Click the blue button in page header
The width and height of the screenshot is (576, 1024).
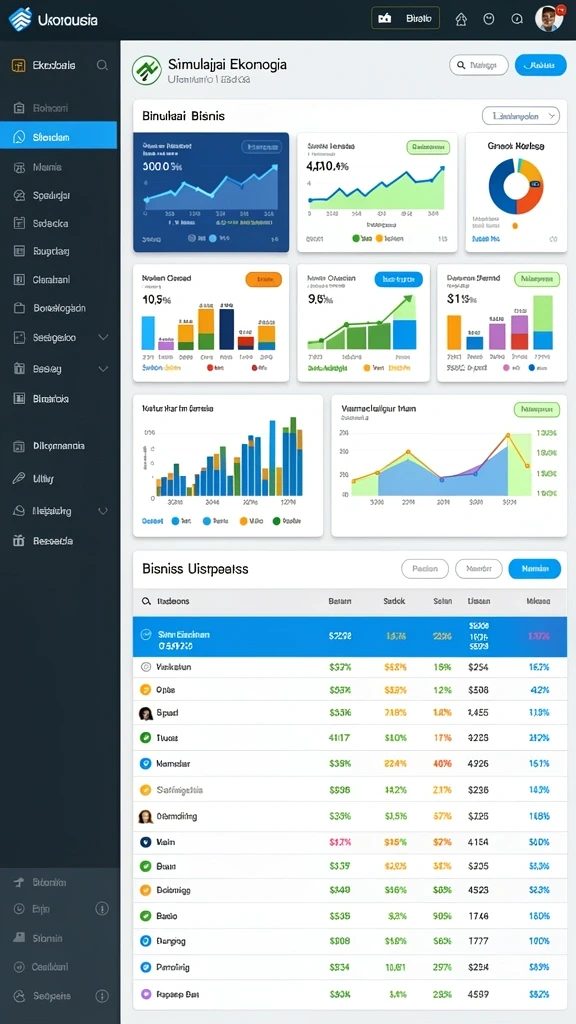click(x=540, y=65)
